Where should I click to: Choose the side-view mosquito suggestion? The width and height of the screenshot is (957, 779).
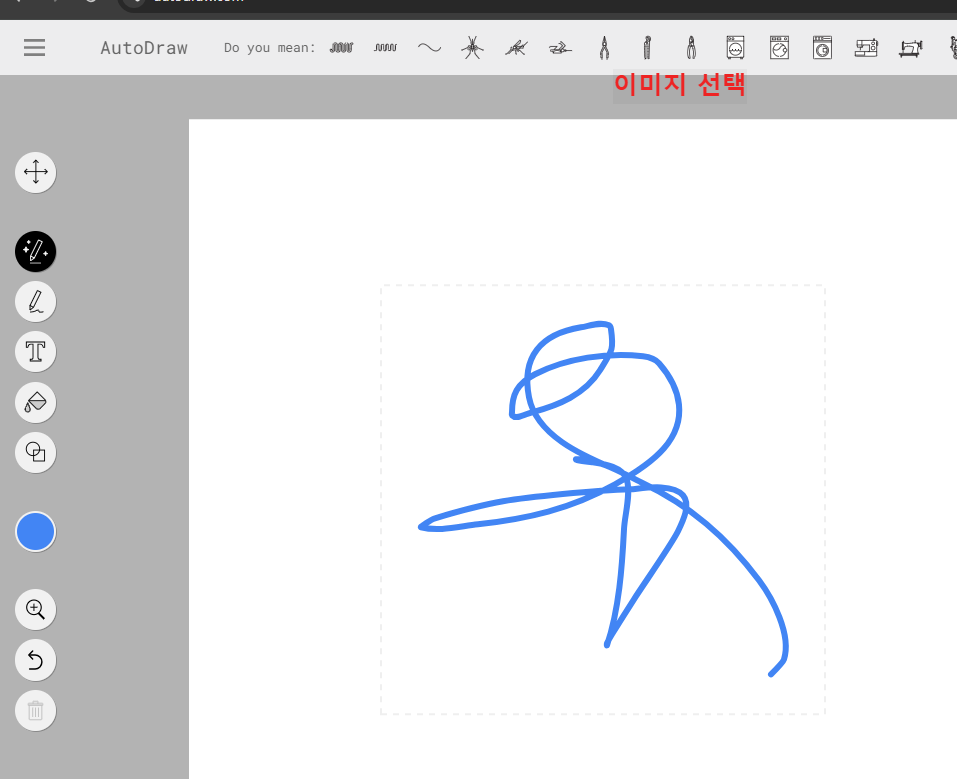click(x=516, y=48)
